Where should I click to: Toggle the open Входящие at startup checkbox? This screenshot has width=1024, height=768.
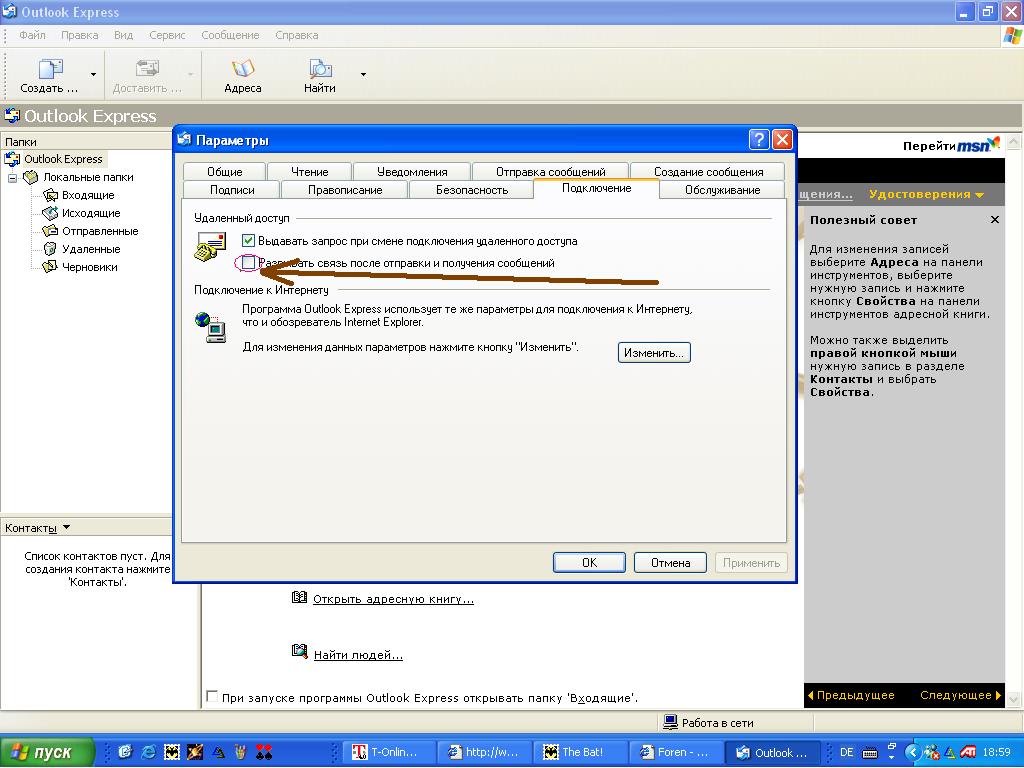point(211,697)
